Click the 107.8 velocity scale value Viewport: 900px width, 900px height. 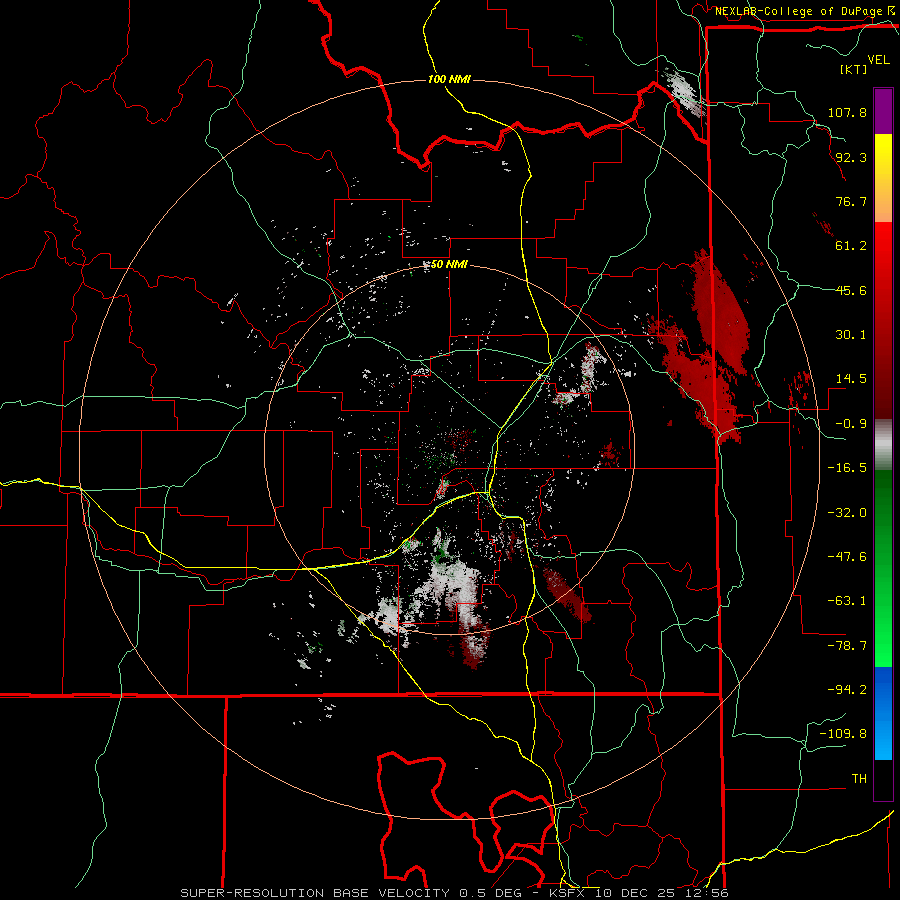click(847, 112)
